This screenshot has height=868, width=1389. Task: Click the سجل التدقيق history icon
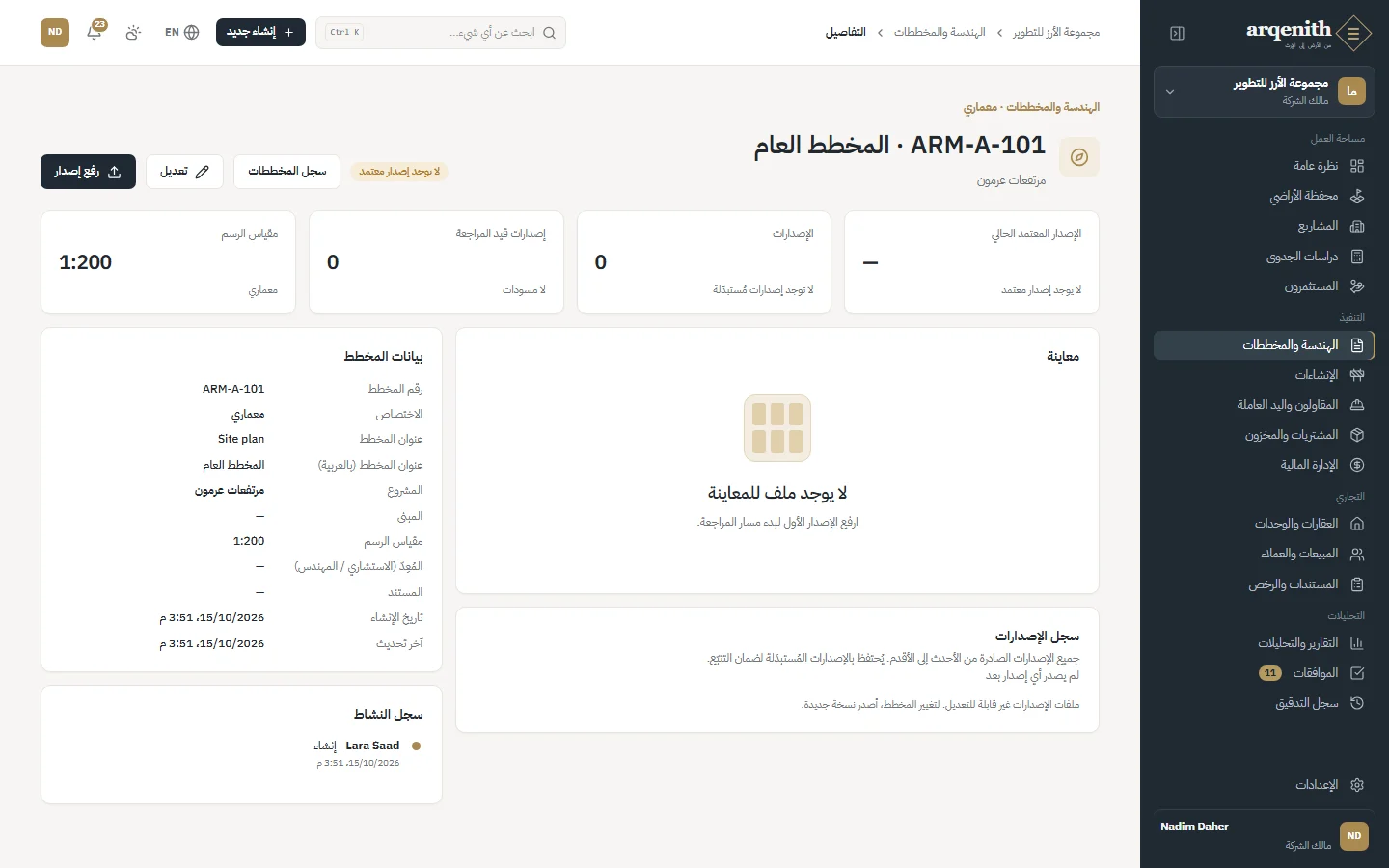tap(1357, 703)
